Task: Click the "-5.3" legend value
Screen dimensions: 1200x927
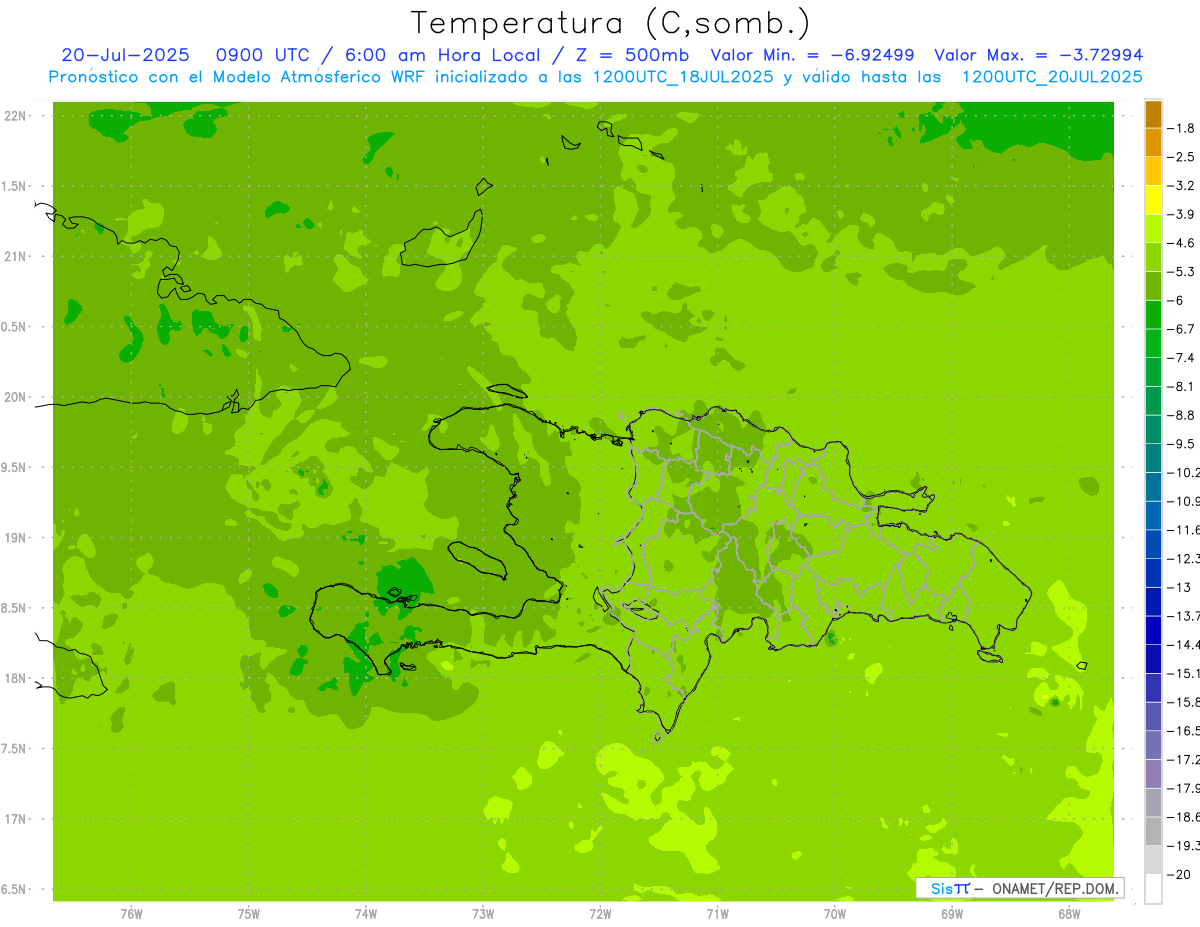Action: [1181, 272]
